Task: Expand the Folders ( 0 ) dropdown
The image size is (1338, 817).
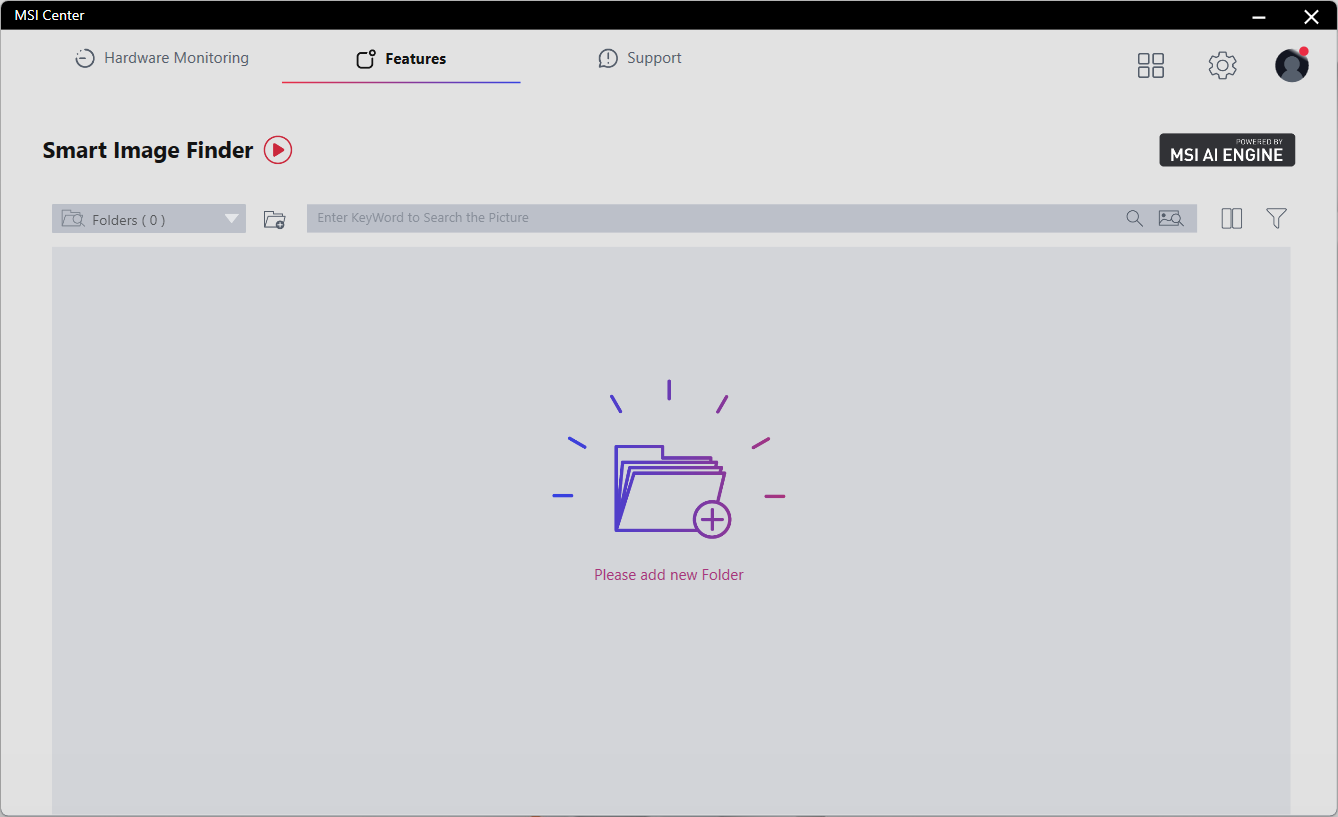Action: point(149,219)
